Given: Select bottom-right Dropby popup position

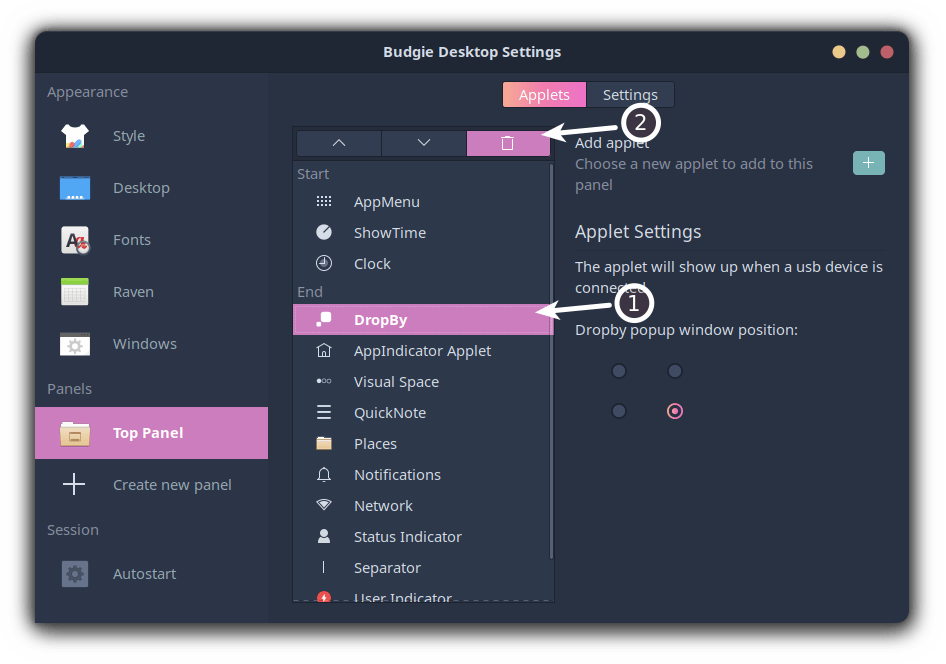Looking at the screenshot, I should (x=675, y=411).
